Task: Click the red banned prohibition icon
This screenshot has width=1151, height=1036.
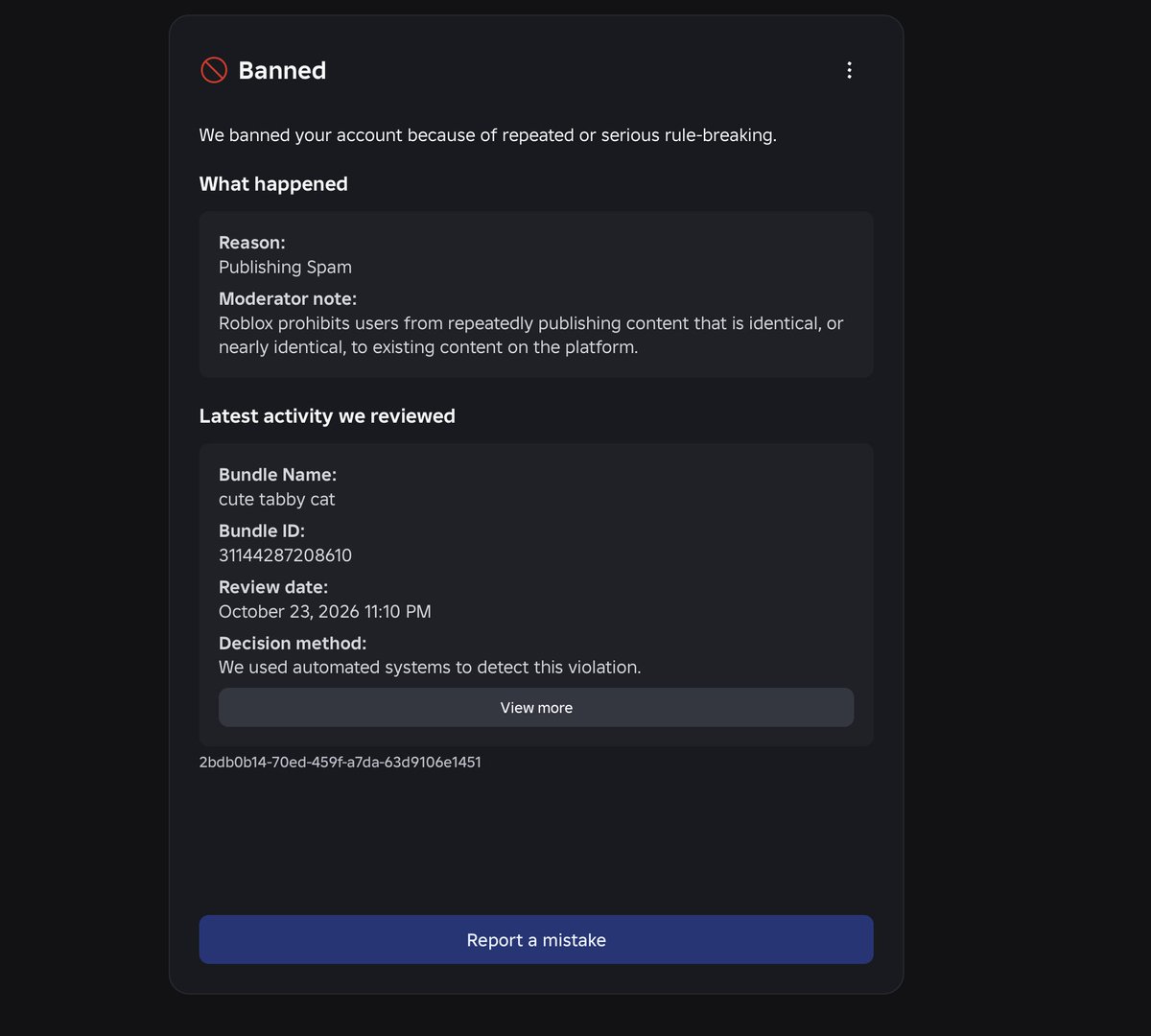Action: point(214,70)
